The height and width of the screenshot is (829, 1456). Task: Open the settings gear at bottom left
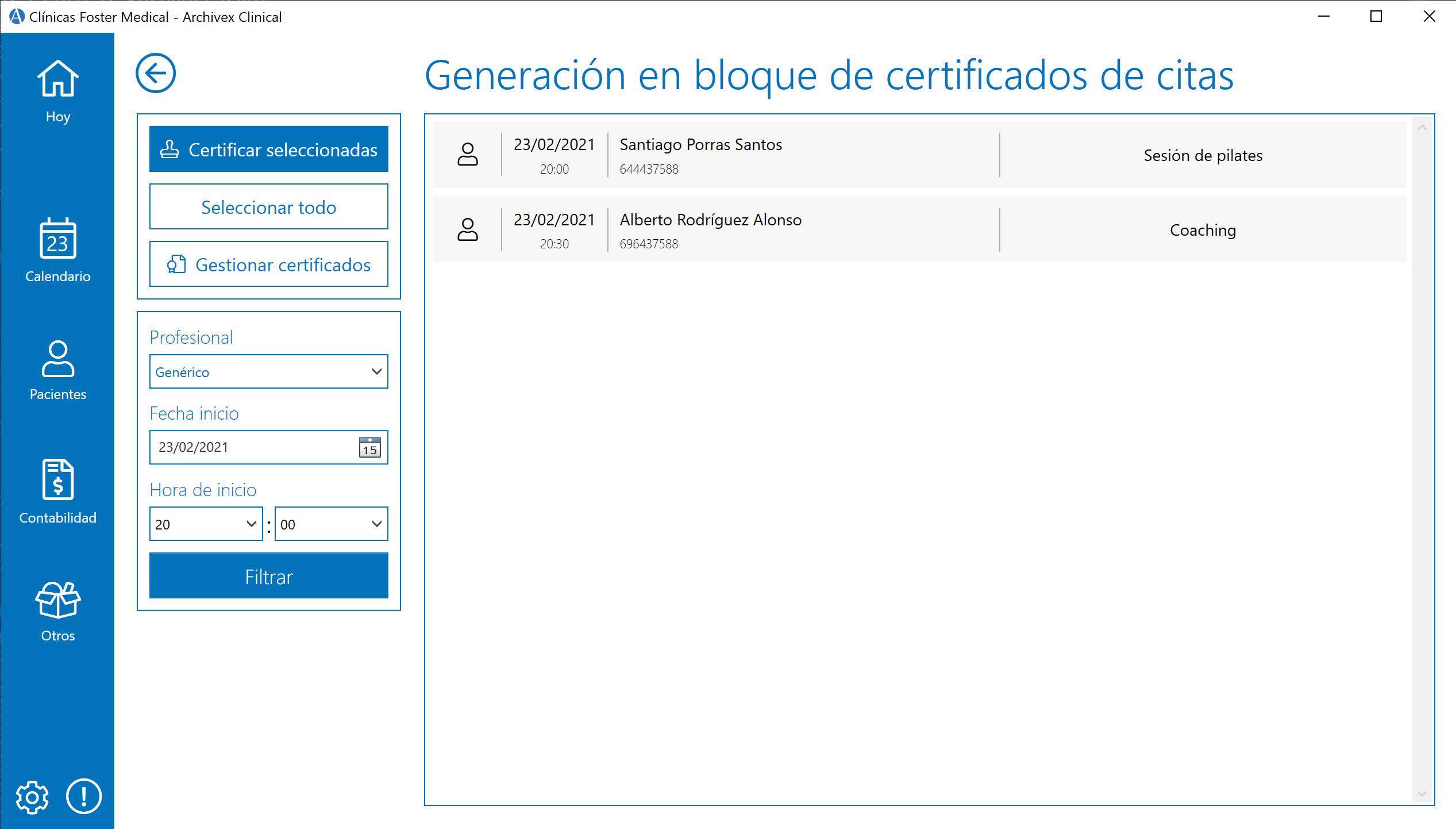pos(32,797)
